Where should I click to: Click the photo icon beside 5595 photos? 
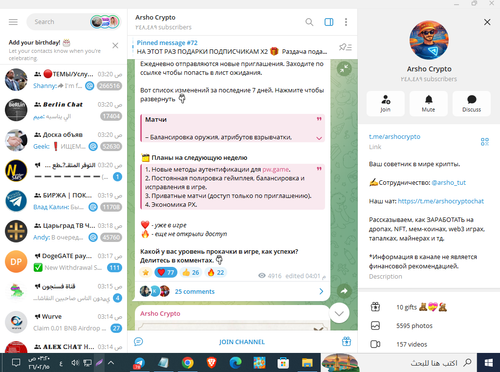click(375, 325)
